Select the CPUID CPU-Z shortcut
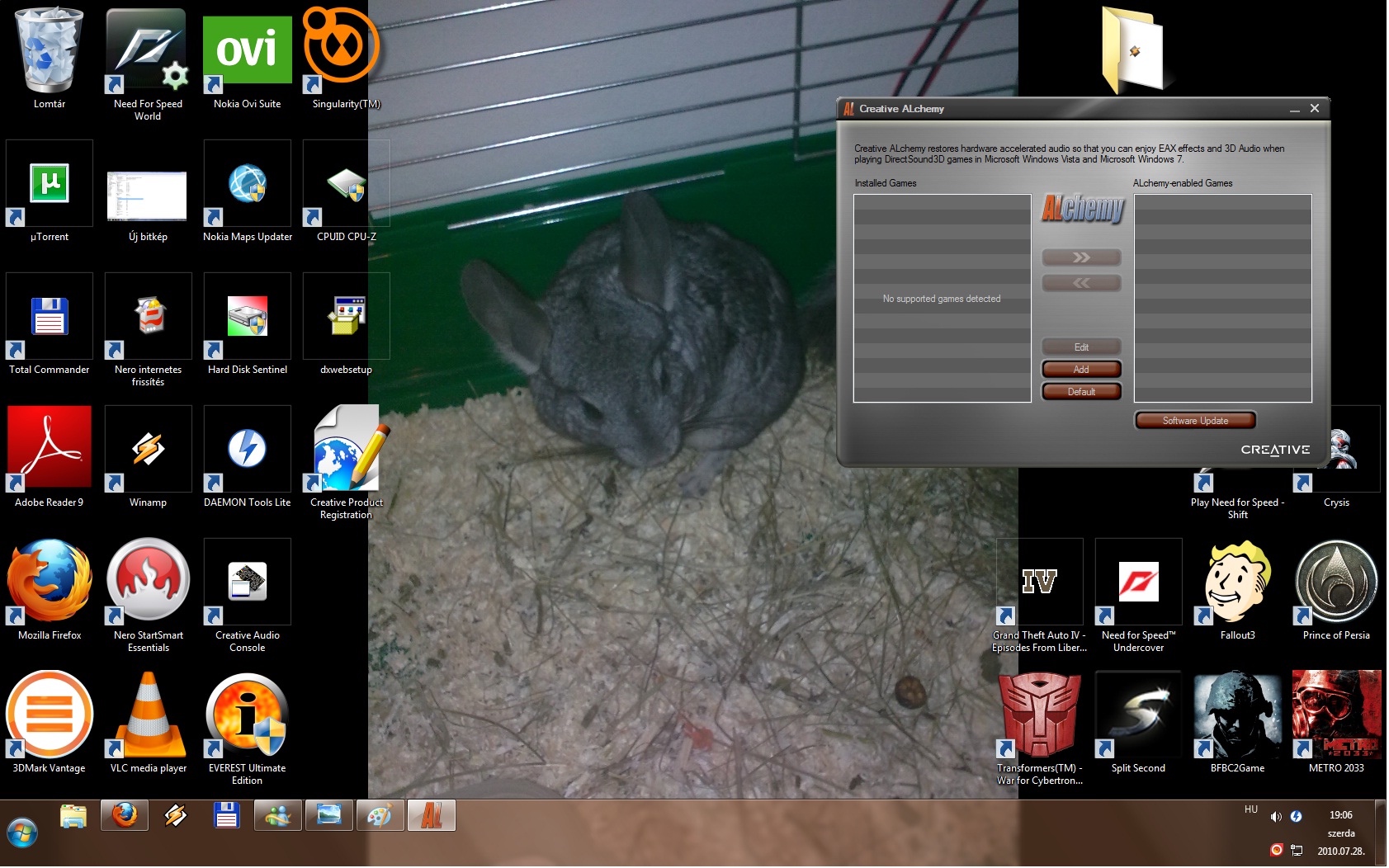This screenshot has height=868, width=1389. [x=346, y=191]
